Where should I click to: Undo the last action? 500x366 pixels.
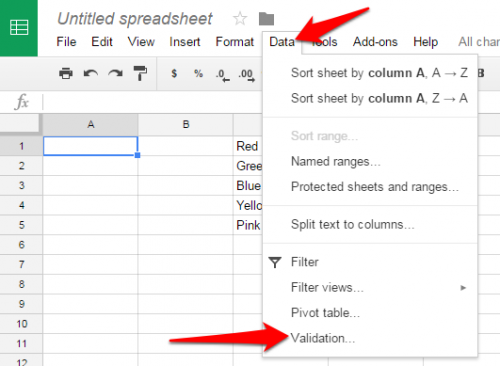pos(90,73)
